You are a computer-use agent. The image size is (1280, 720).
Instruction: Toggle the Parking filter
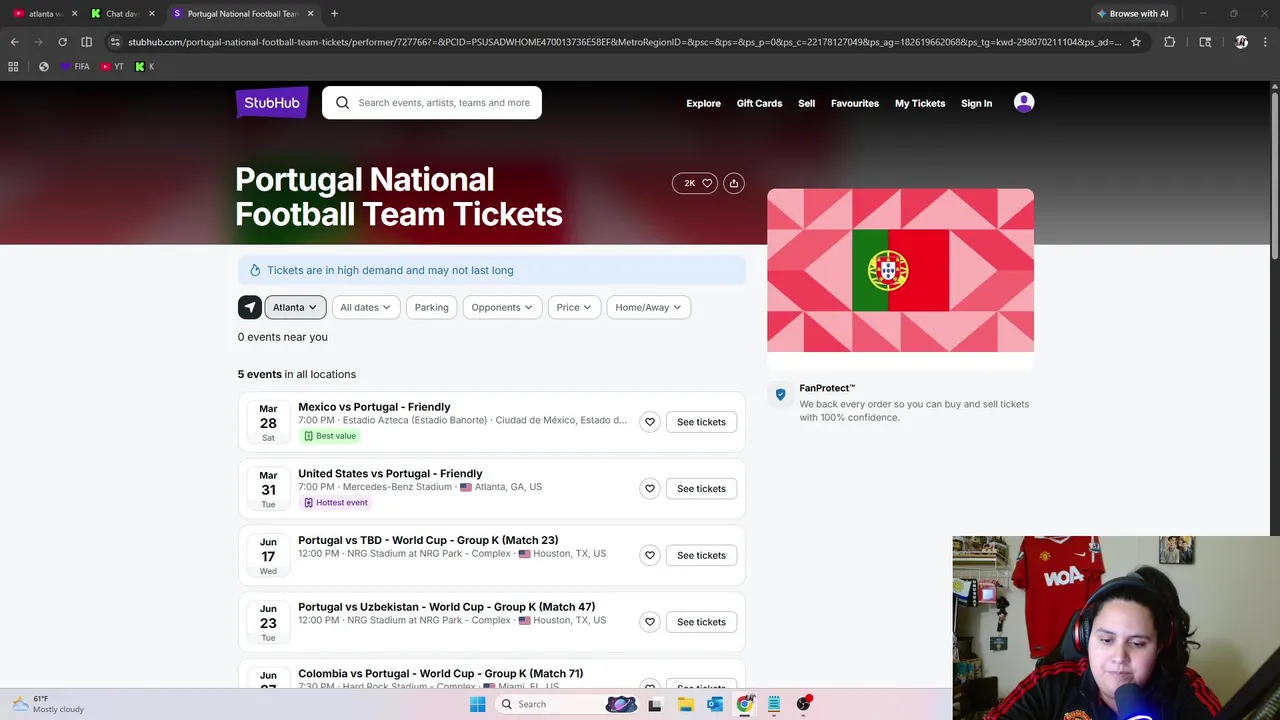tap(432, 307)
